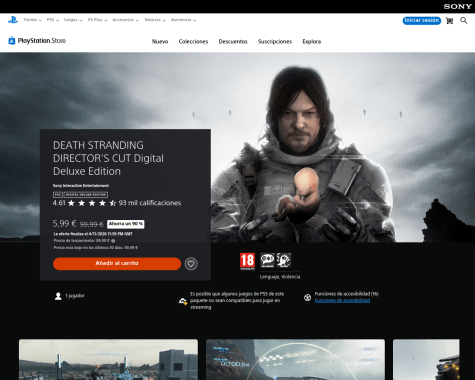Click the Sony logo

tap(457, 6)
